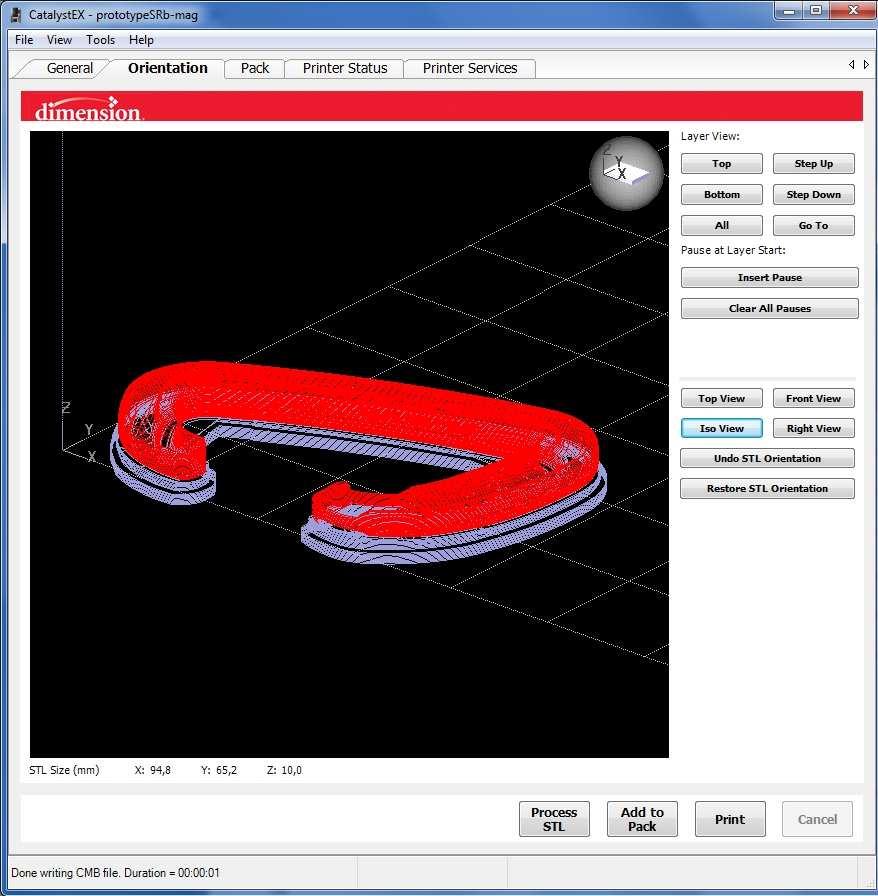Switch to Front View
The width and height of the screenshot is (878, 896).
pos(813,398)
